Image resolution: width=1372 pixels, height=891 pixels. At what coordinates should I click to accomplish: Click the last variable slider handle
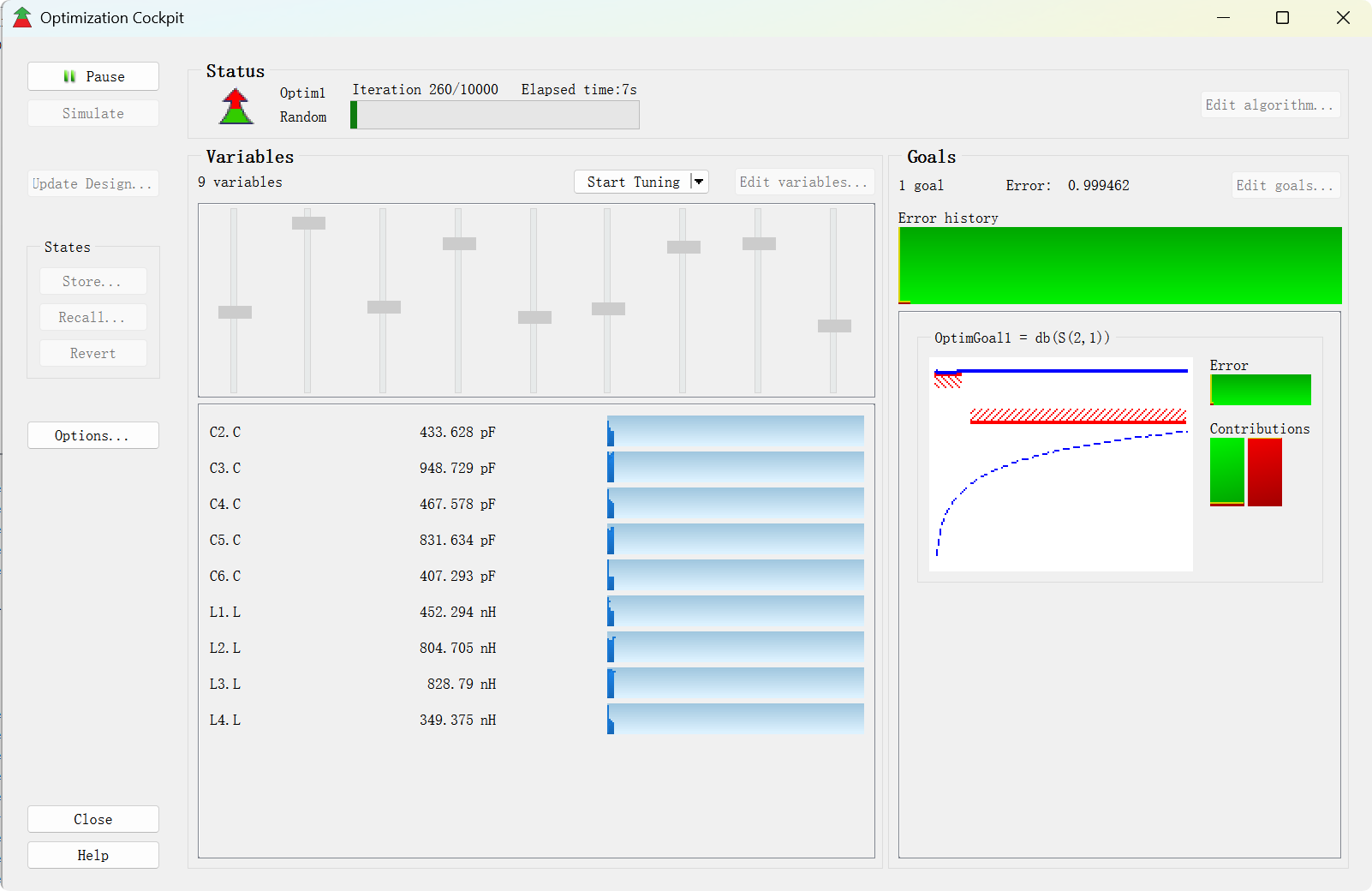[834, 326]
